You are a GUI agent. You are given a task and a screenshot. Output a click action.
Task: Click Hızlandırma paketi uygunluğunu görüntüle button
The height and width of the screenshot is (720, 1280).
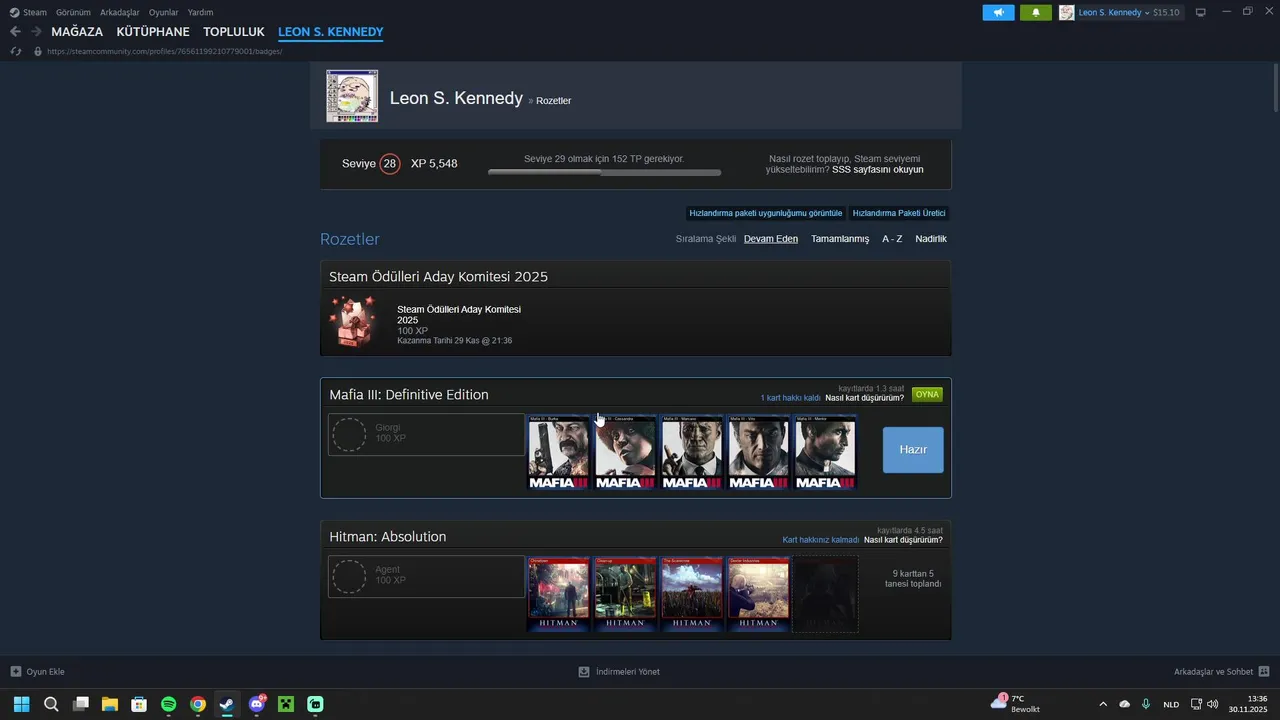coord(766,213)
